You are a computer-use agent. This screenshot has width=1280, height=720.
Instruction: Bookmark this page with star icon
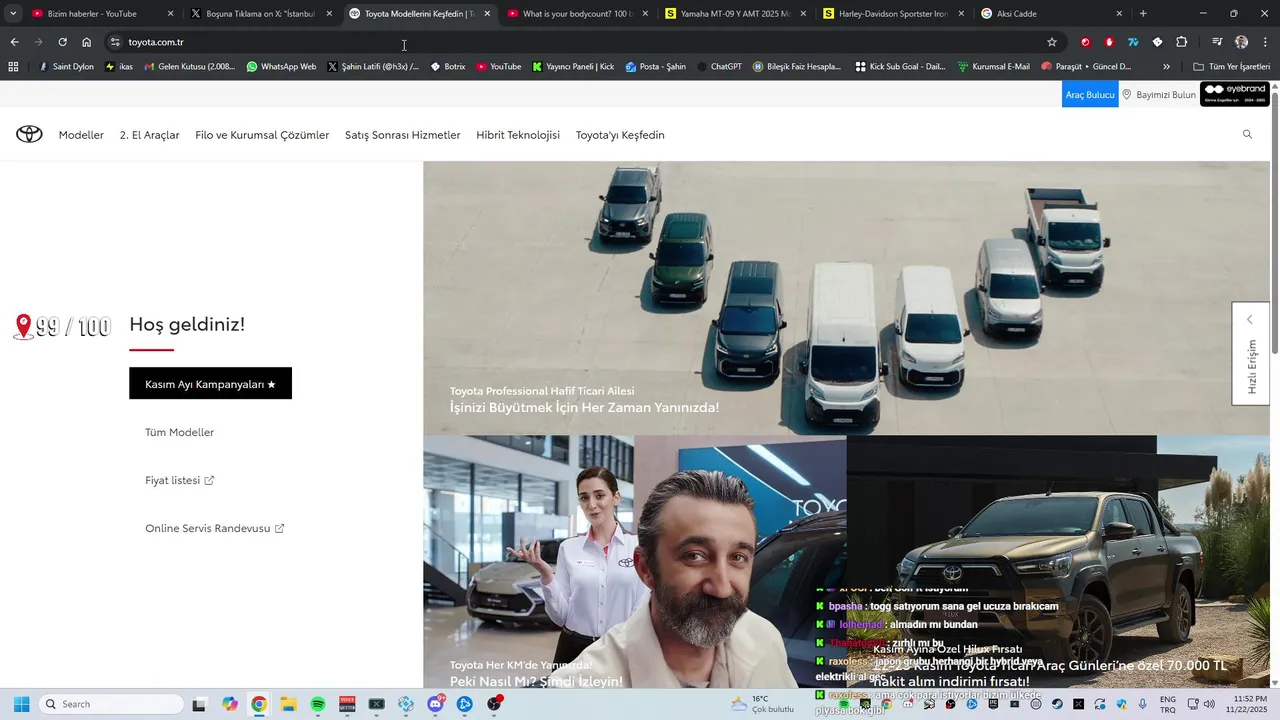pyautogui.click(x=1052, y=42)
